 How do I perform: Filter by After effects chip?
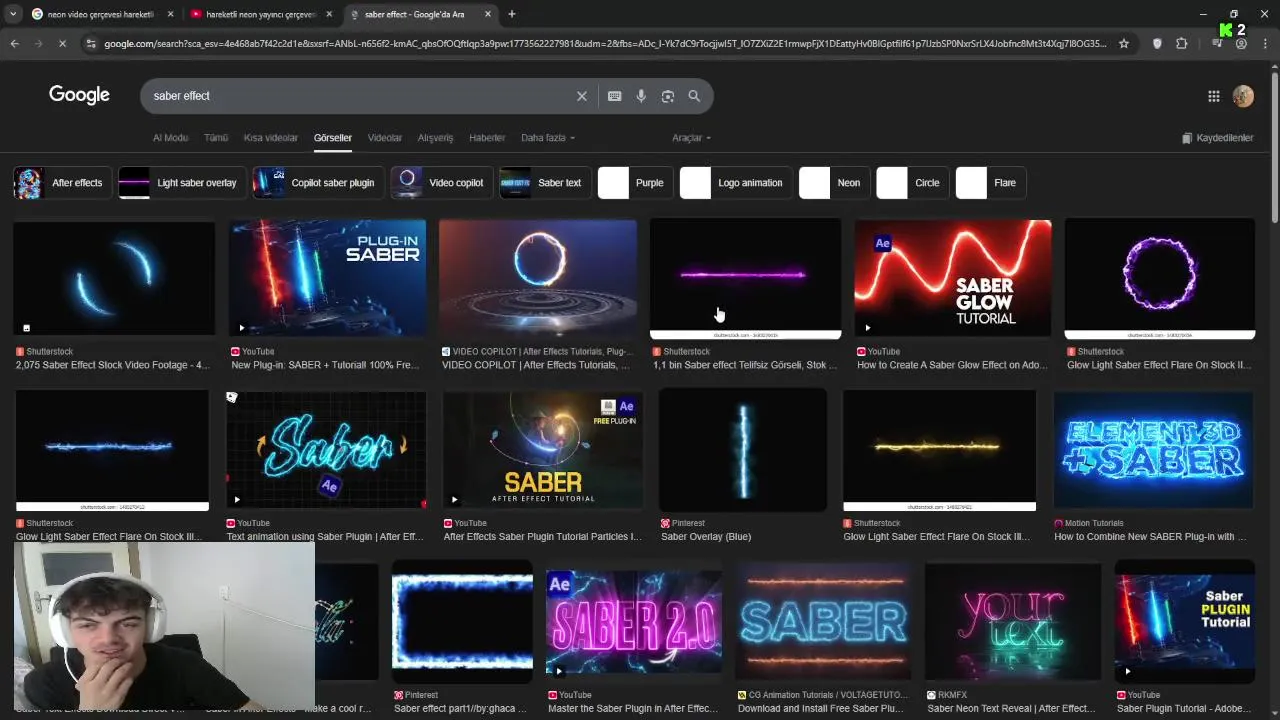tap(62, 183)
